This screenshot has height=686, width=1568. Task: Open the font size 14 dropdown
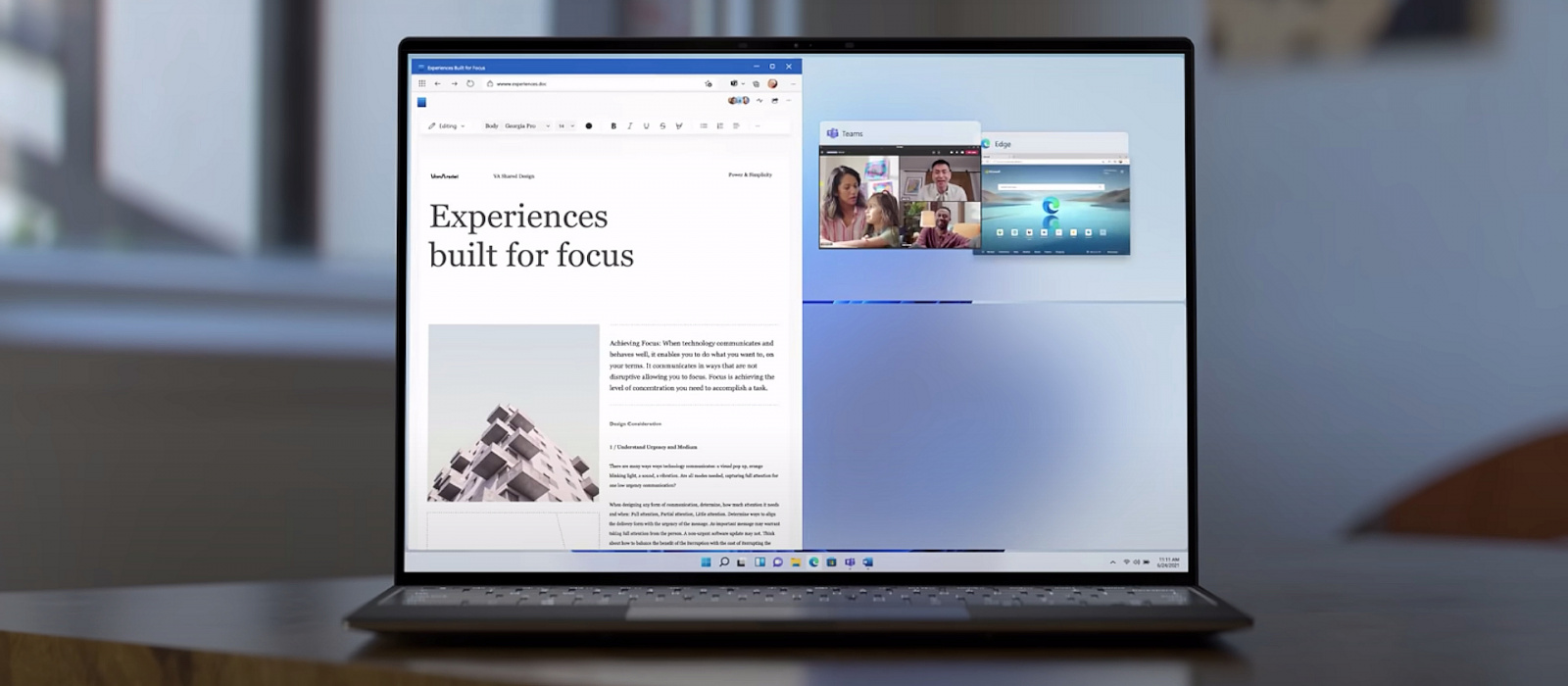coord(565,126)
